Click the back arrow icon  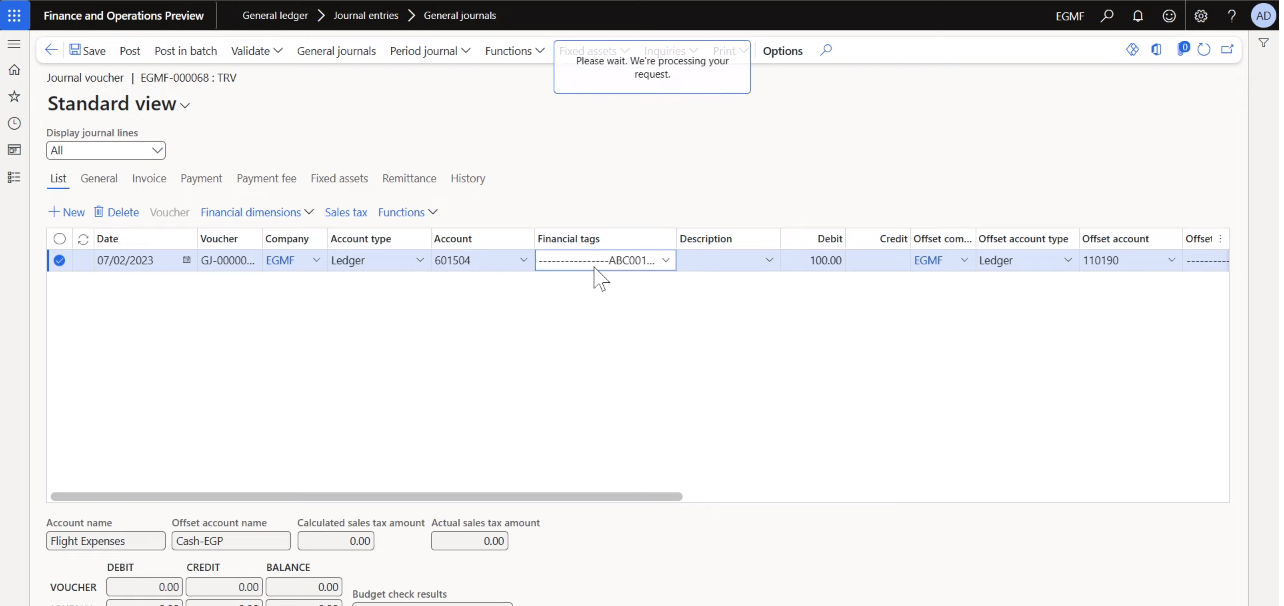coord(51,50)
